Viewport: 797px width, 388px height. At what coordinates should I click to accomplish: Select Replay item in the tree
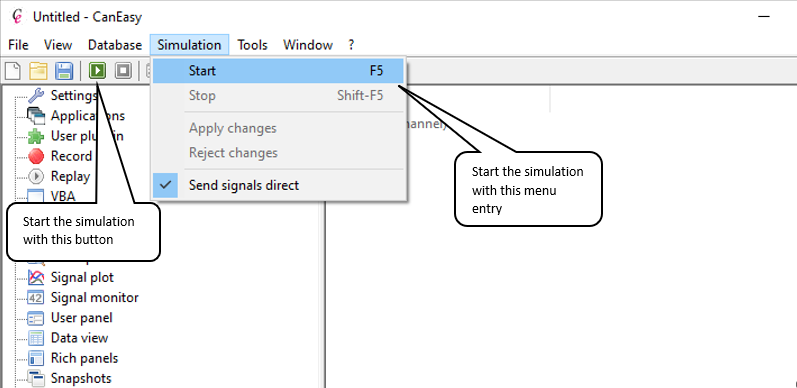(70, 176)
